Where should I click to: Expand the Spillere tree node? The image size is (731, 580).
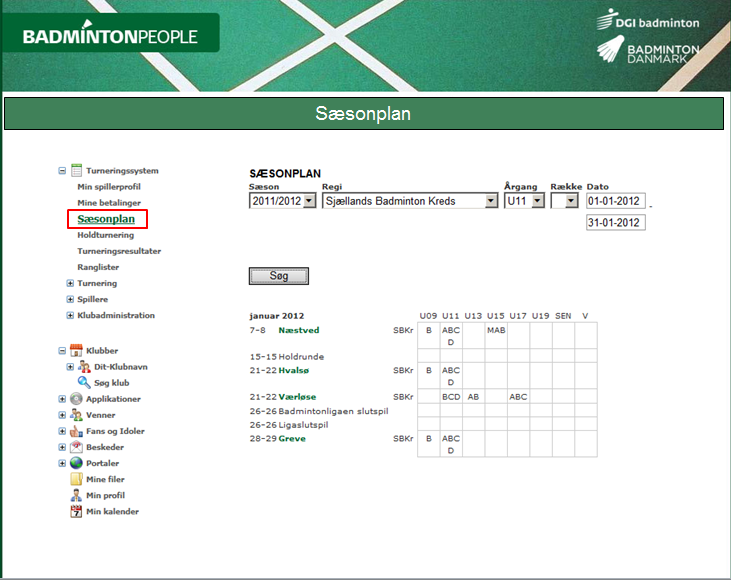[70, 299]
